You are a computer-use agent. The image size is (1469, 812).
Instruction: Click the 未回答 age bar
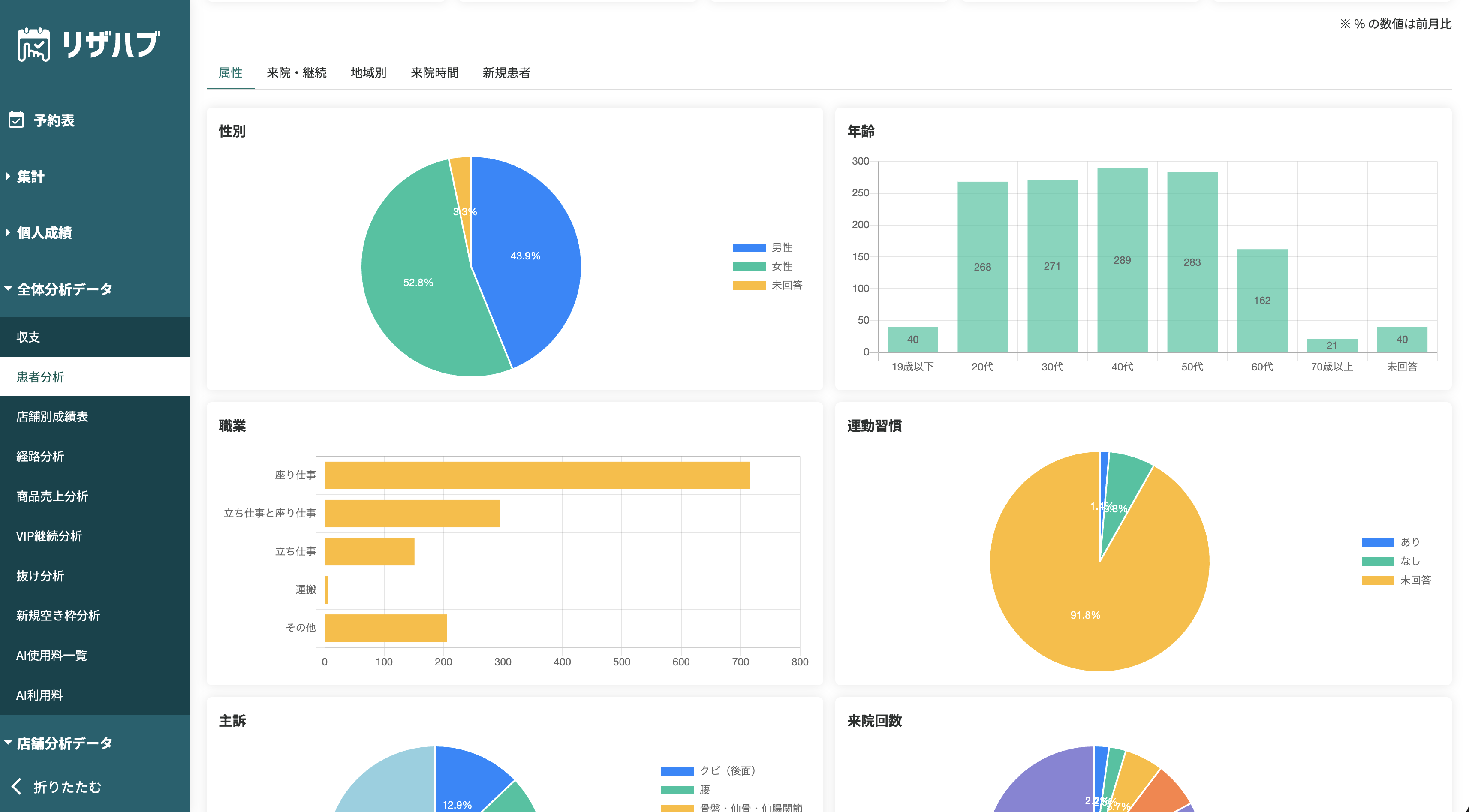(1402, 339)
